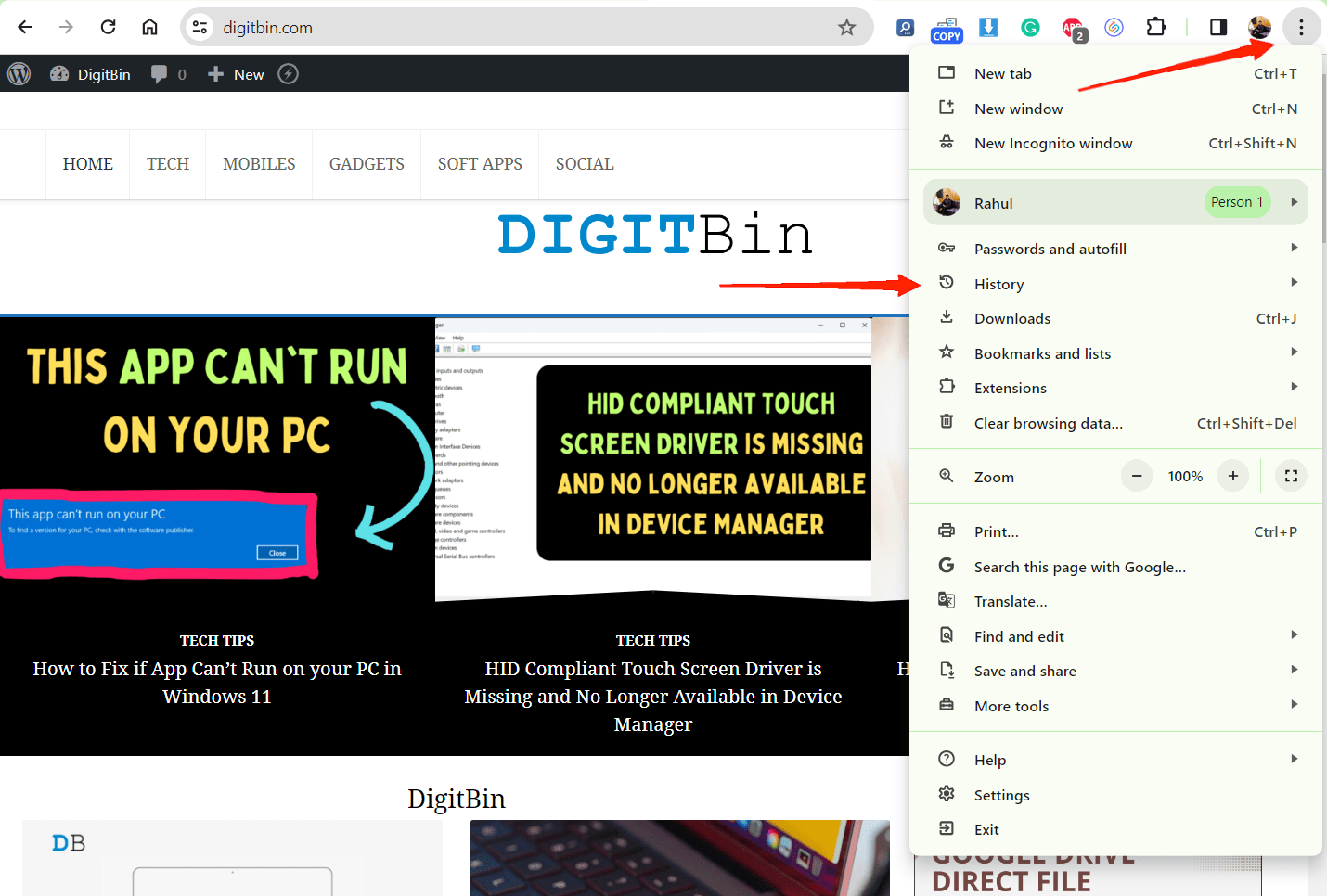Open the History submenu
1327x896 pixels.
click(x=1115, y=284)
